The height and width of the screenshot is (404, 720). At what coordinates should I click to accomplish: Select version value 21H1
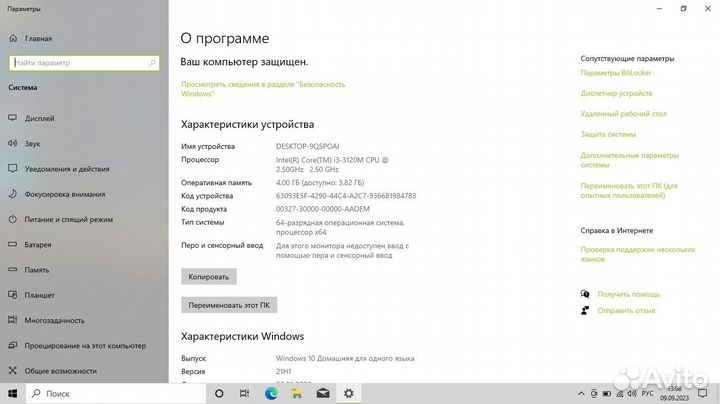(283, 371)
